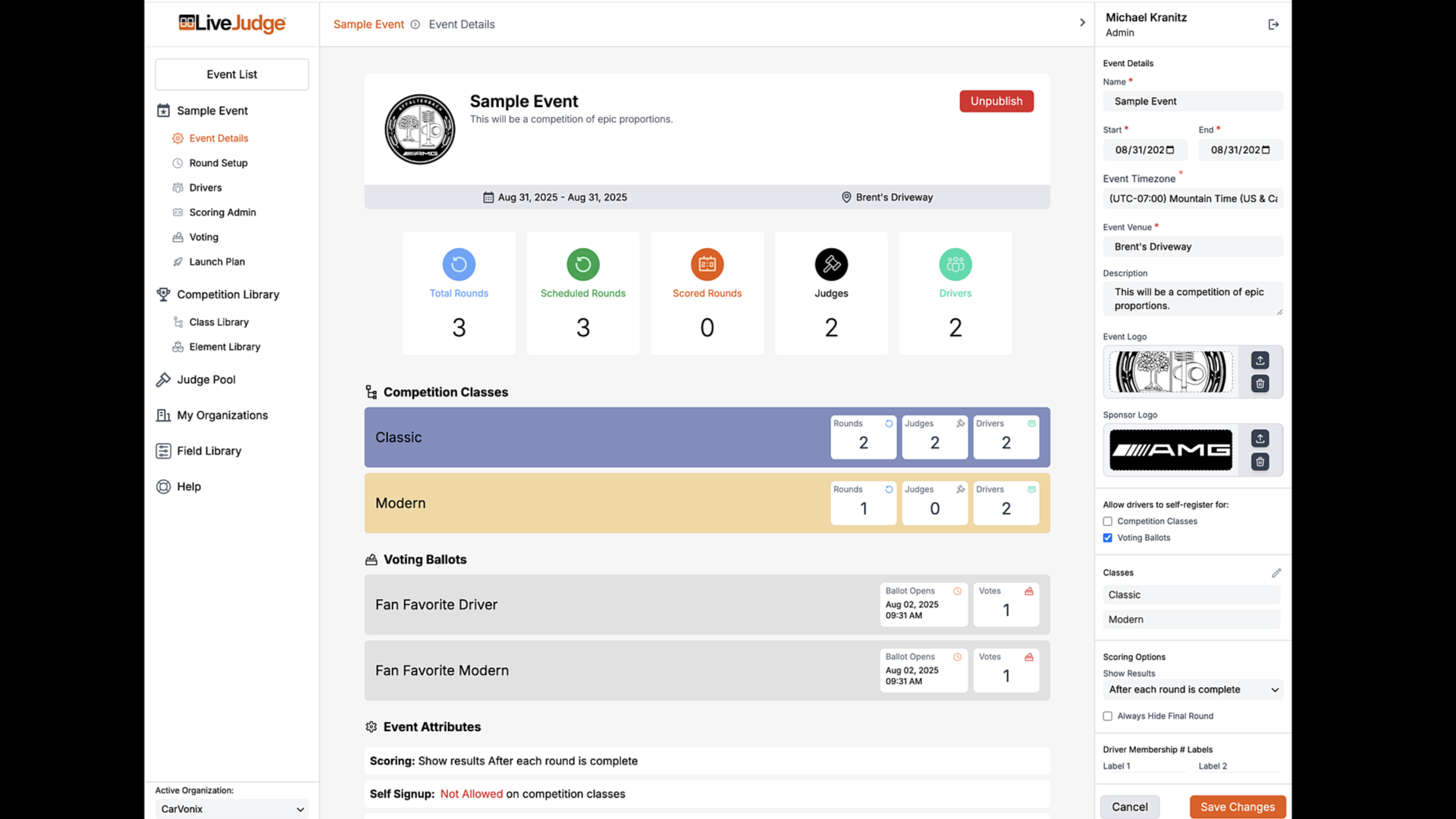Click the Fan Favorite Driver Votes tile
The width and height of the screenshot is (1456, 819).
pos(1006,604)
